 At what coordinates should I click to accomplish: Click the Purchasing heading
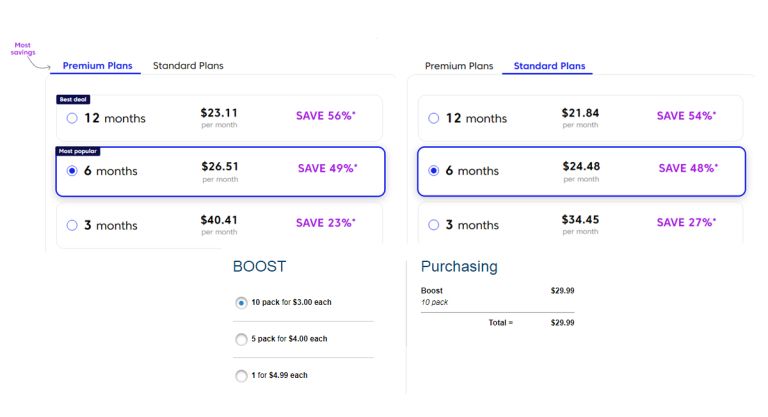click(459, 266)
